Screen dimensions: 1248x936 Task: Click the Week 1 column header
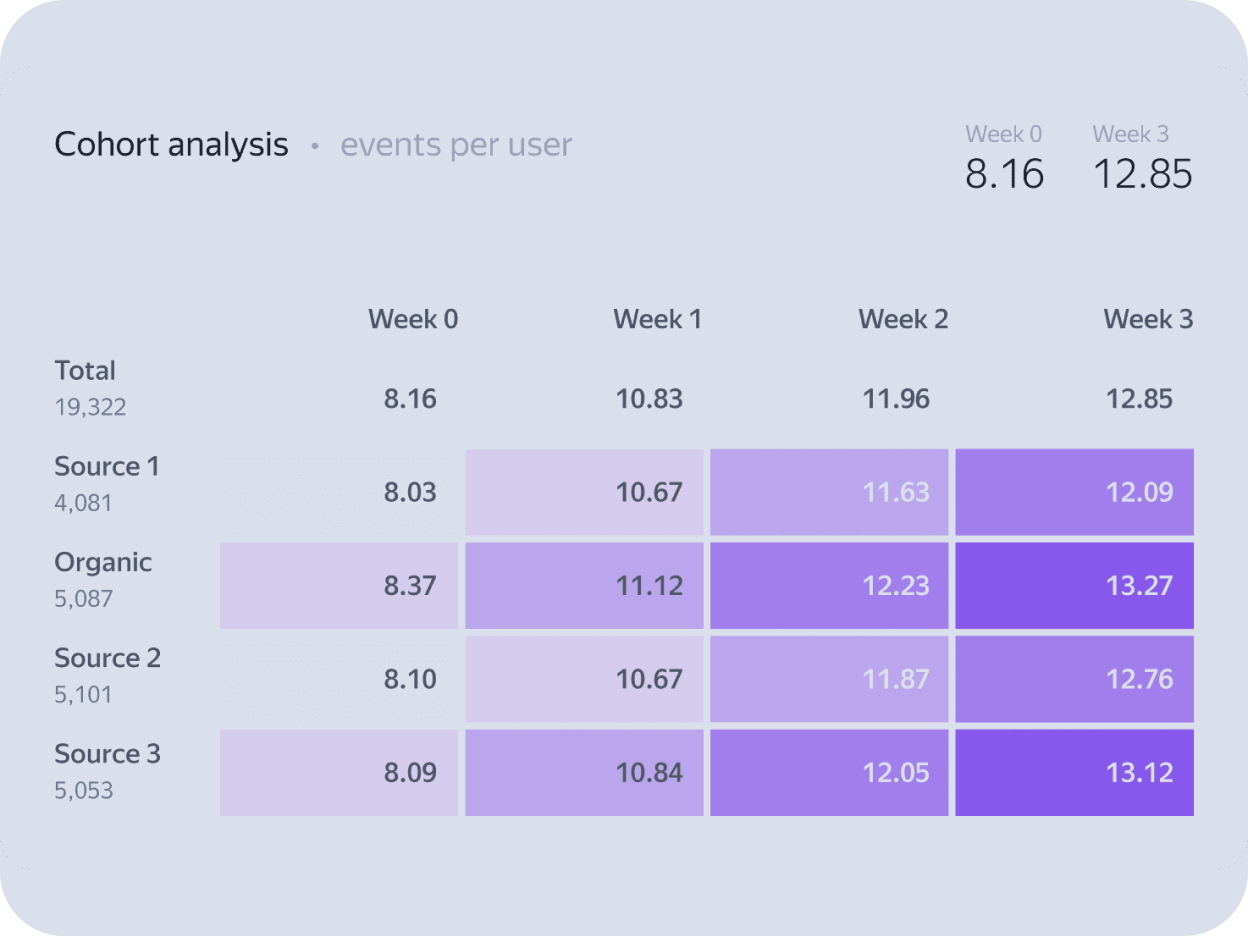click(657, 320)
